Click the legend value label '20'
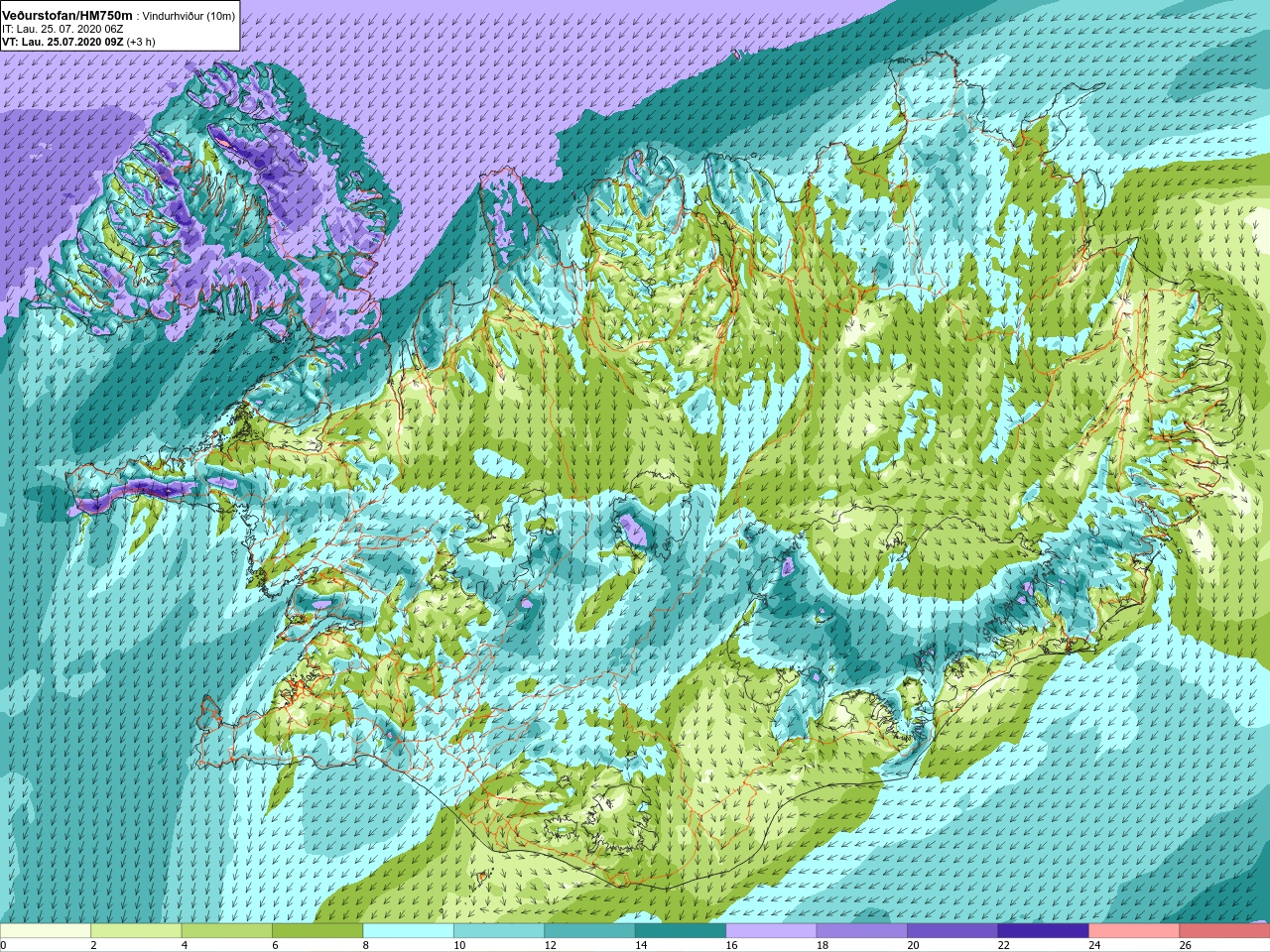Viewport: 1270px width, 952px height. tap(914, 946)
